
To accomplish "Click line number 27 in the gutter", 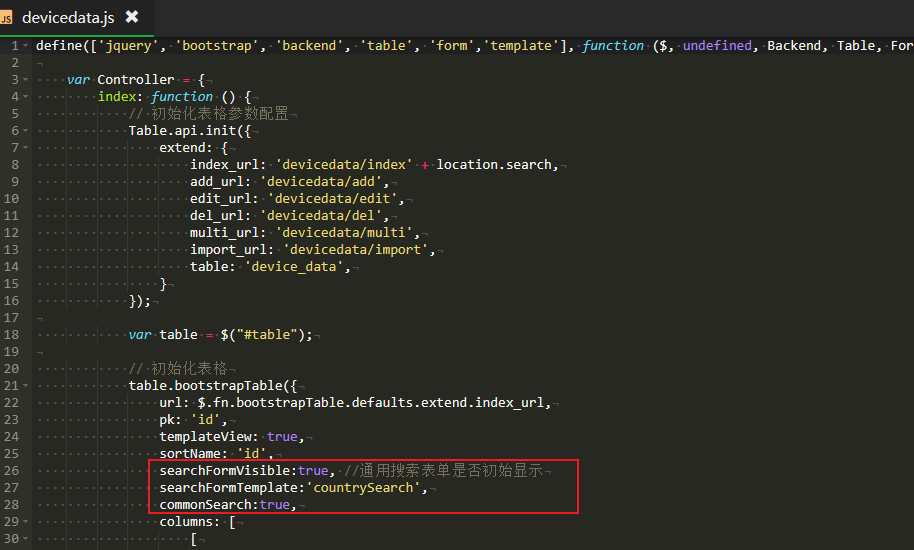I will [x=12, y=488].
